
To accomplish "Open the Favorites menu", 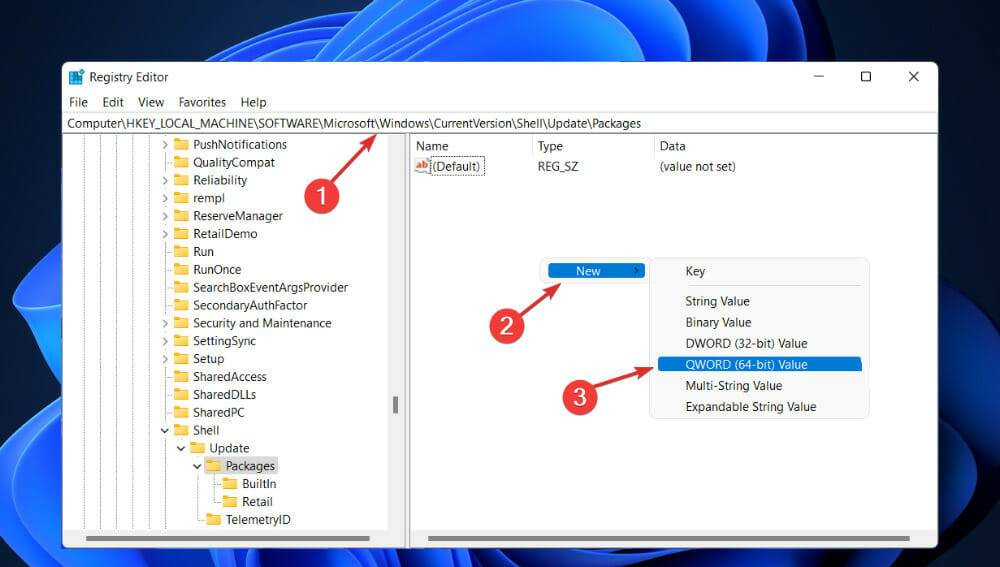I will 202,102.
